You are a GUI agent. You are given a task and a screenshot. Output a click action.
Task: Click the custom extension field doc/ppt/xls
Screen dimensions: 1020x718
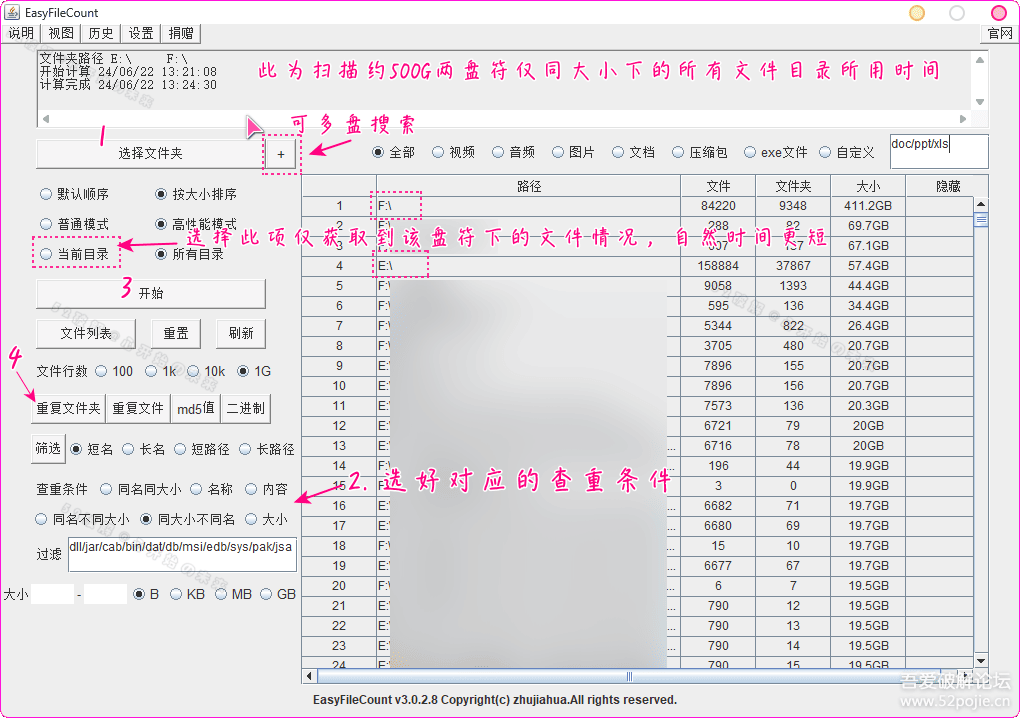tap(938, 152)
